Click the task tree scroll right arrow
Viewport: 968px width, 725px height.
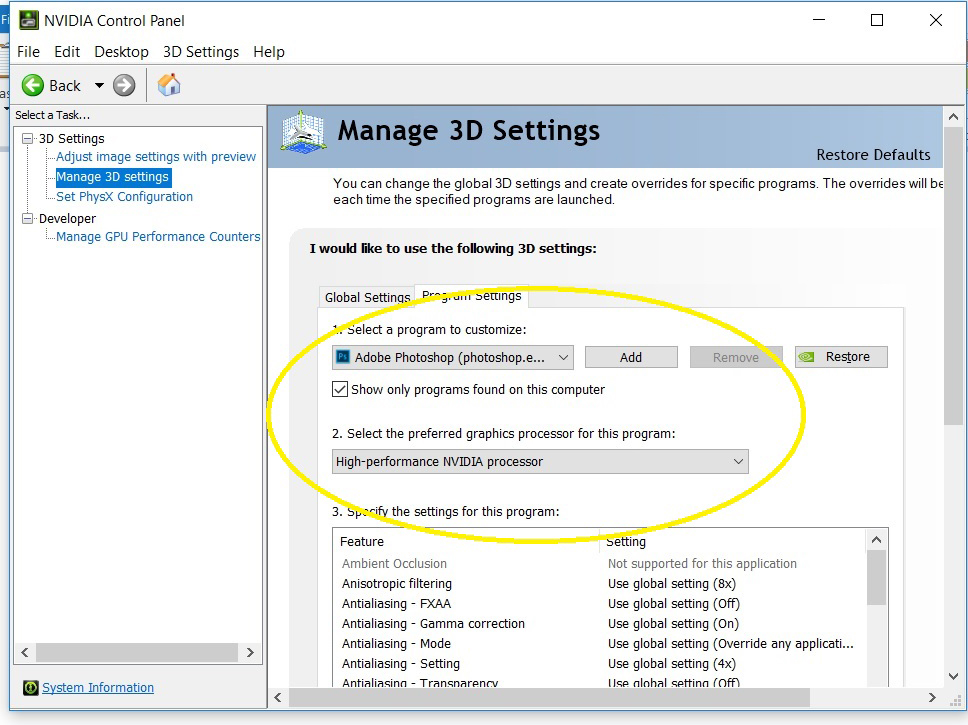coord(250,652)
